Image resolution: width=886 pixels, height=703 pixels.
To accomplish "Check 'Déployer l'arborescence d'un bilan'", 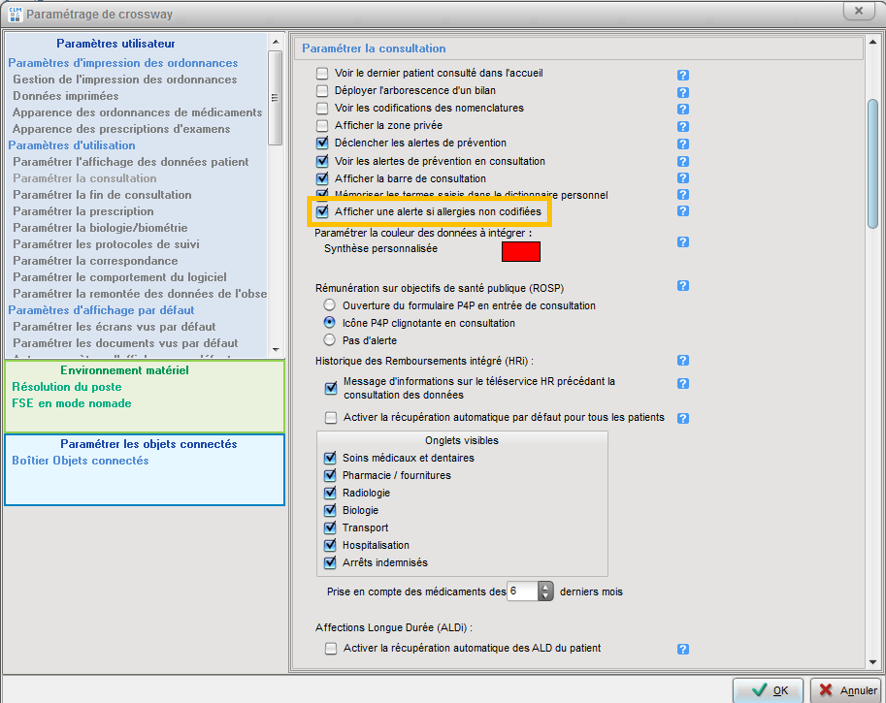I will [x=322, y=90].
